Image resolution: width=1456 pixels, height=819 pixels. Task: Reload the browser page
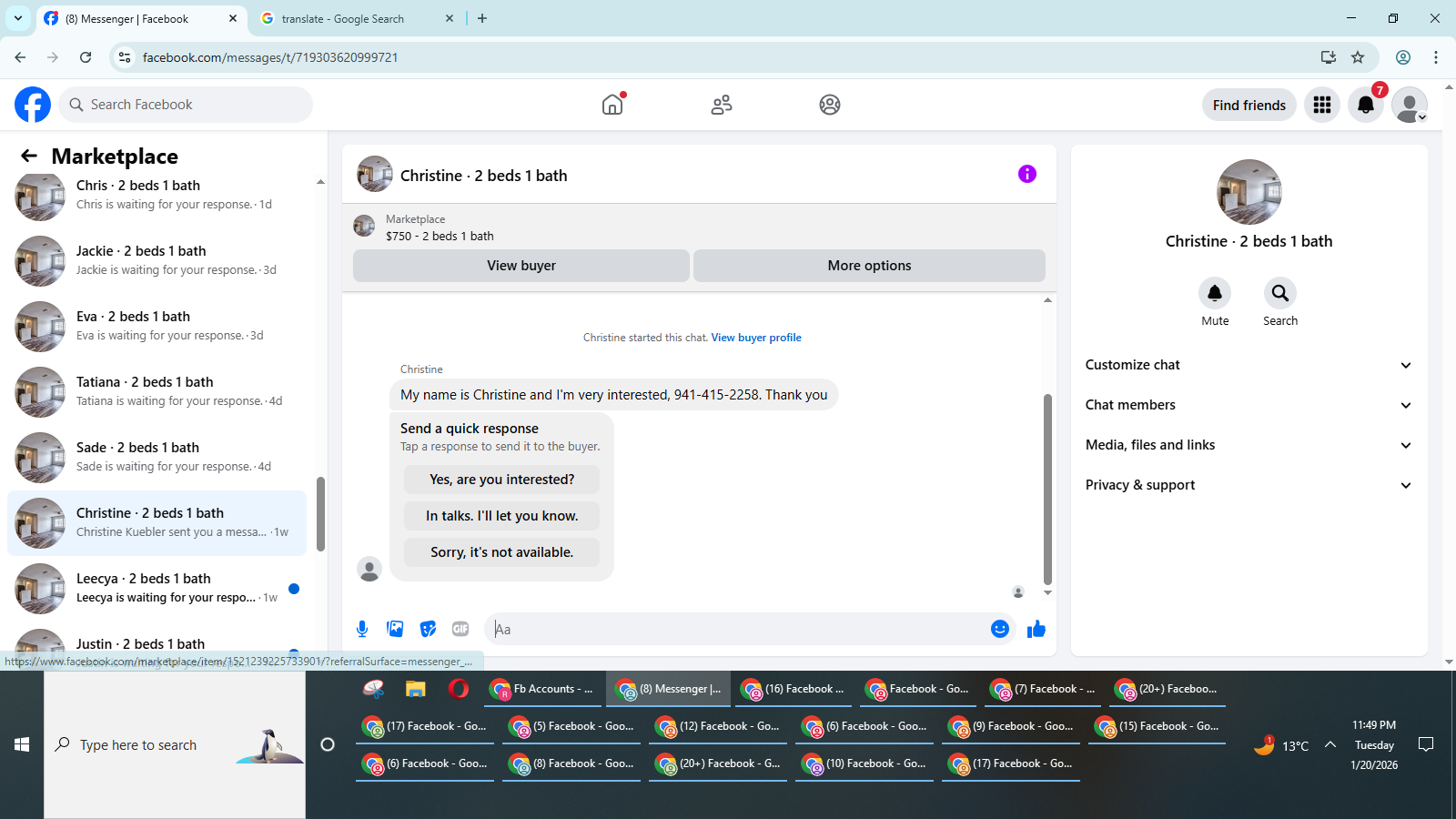coord(86,57)
